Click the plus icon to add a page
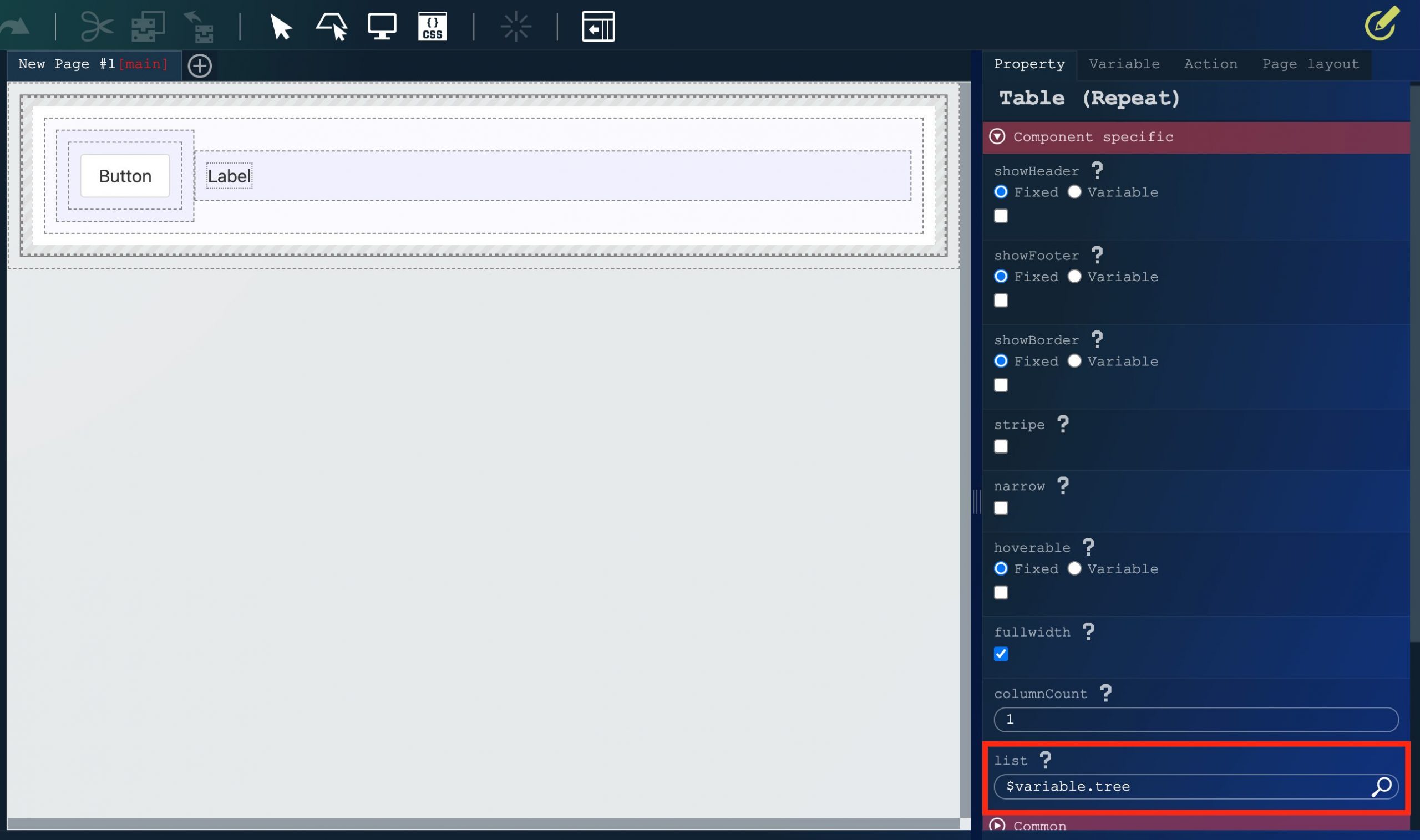The height and width of the screenshot is (840, 1420). pyautogui.click(x=199, y=65)
